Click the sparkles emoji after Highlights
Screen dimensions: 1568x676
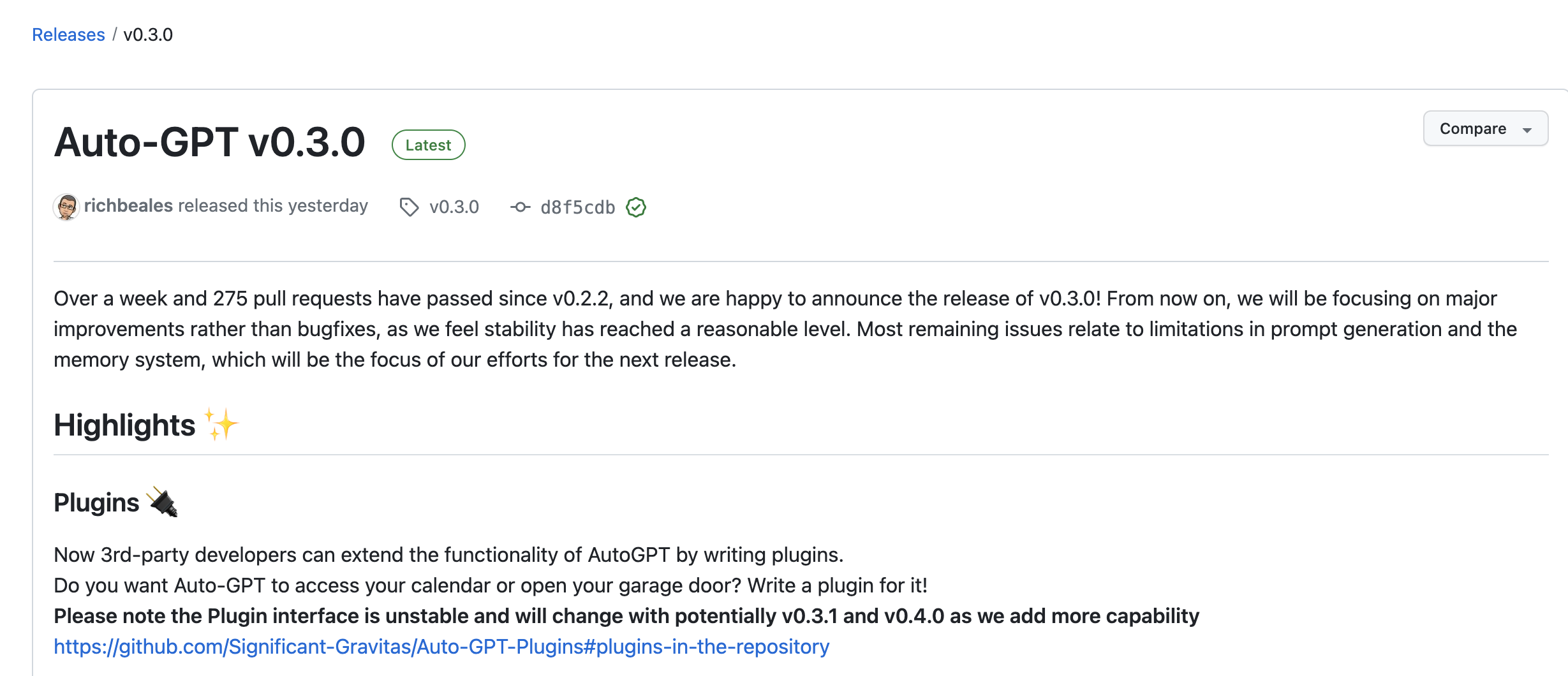(x=221, y=425)
